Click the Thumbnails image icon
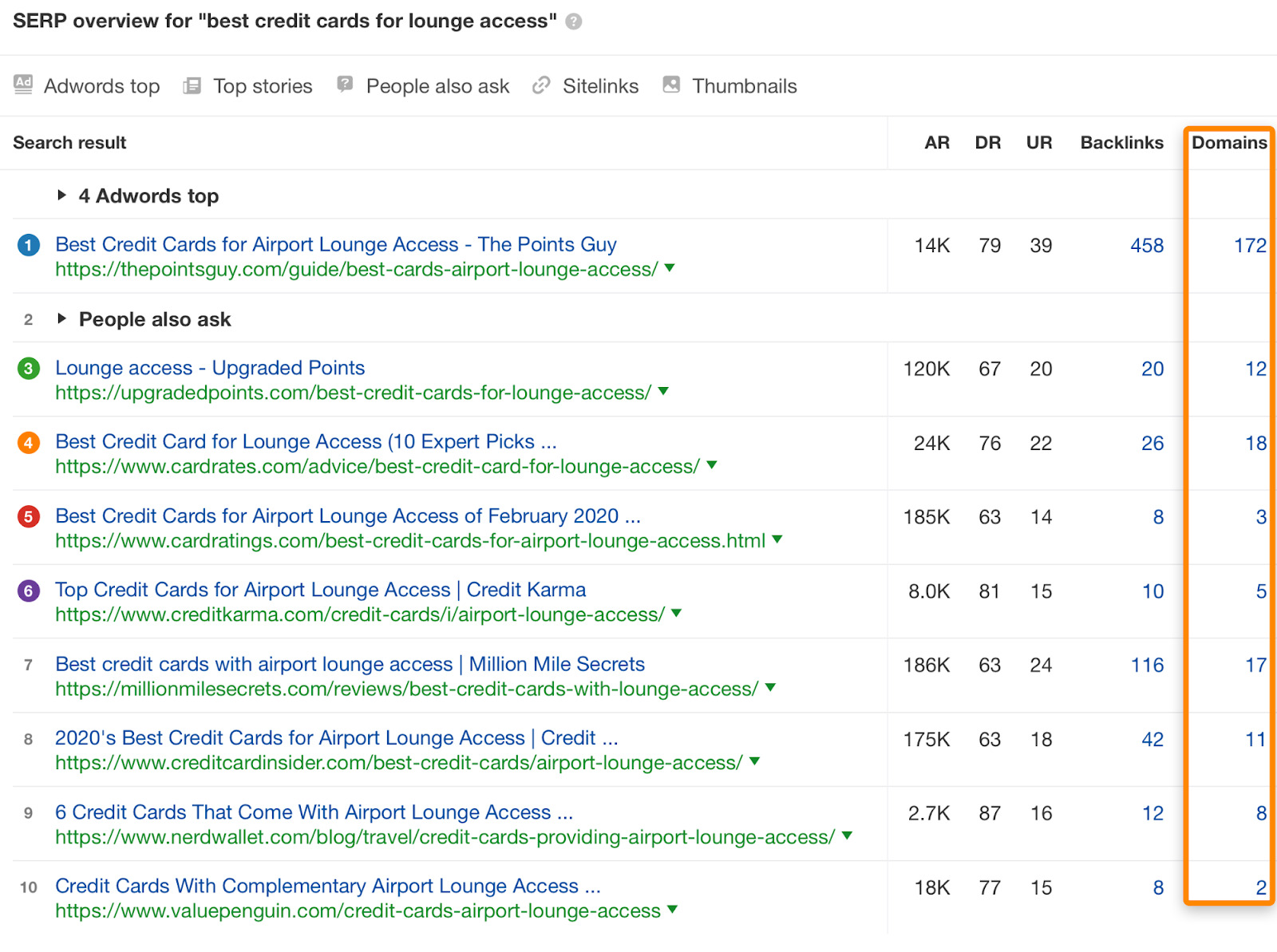Screen dimensions: 1277x952 point(671,85)
